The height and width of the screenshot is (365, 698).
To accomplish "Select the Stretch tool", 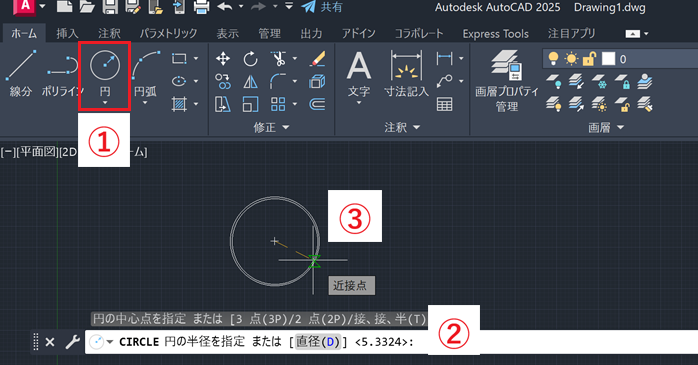I will pos(223,104).
